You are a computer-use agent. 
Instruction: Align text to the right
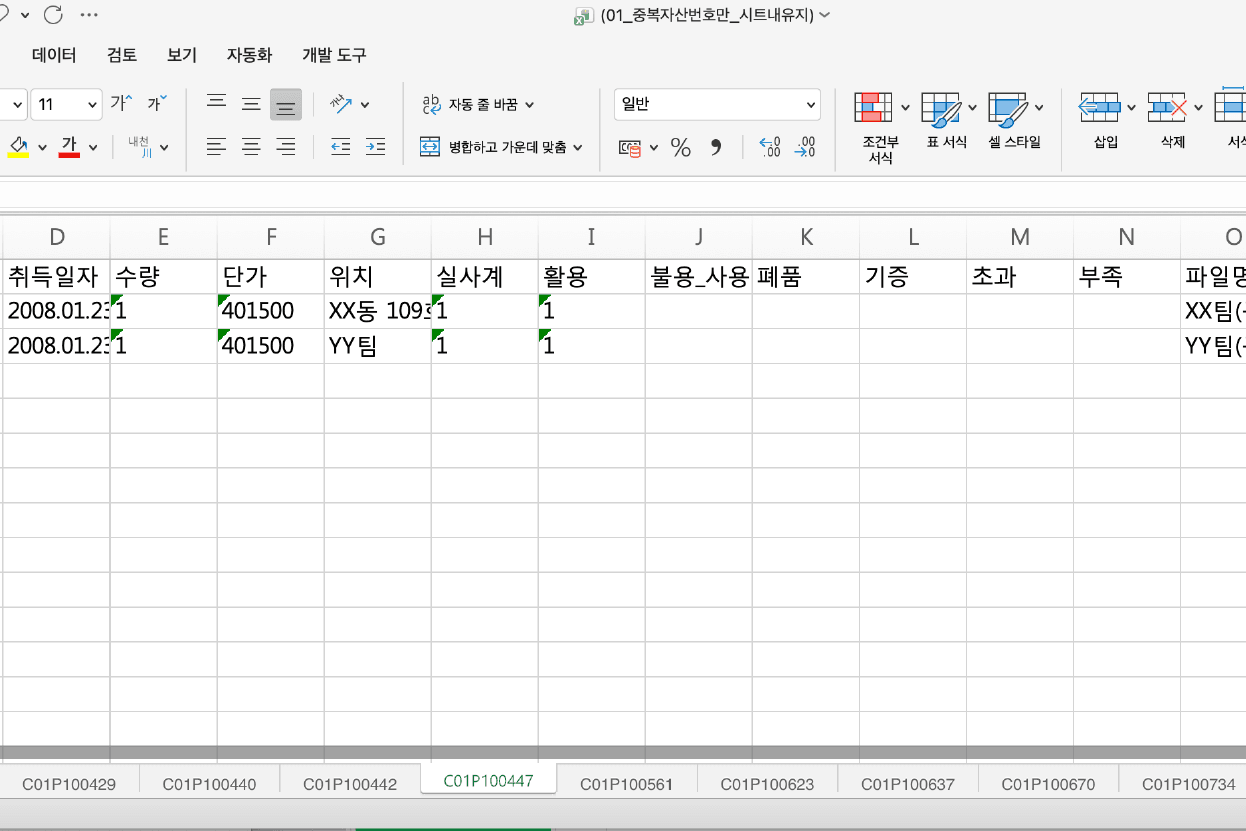tap(286, 147)
